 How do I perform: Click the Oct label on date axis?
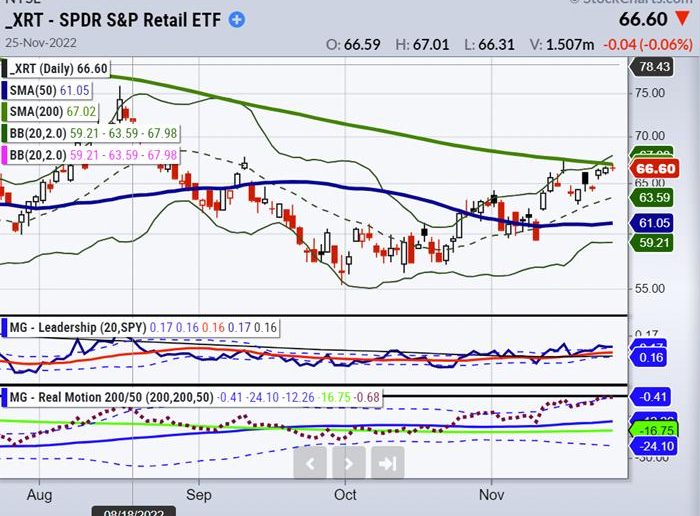pyautogui.click(x=345, y=495)
